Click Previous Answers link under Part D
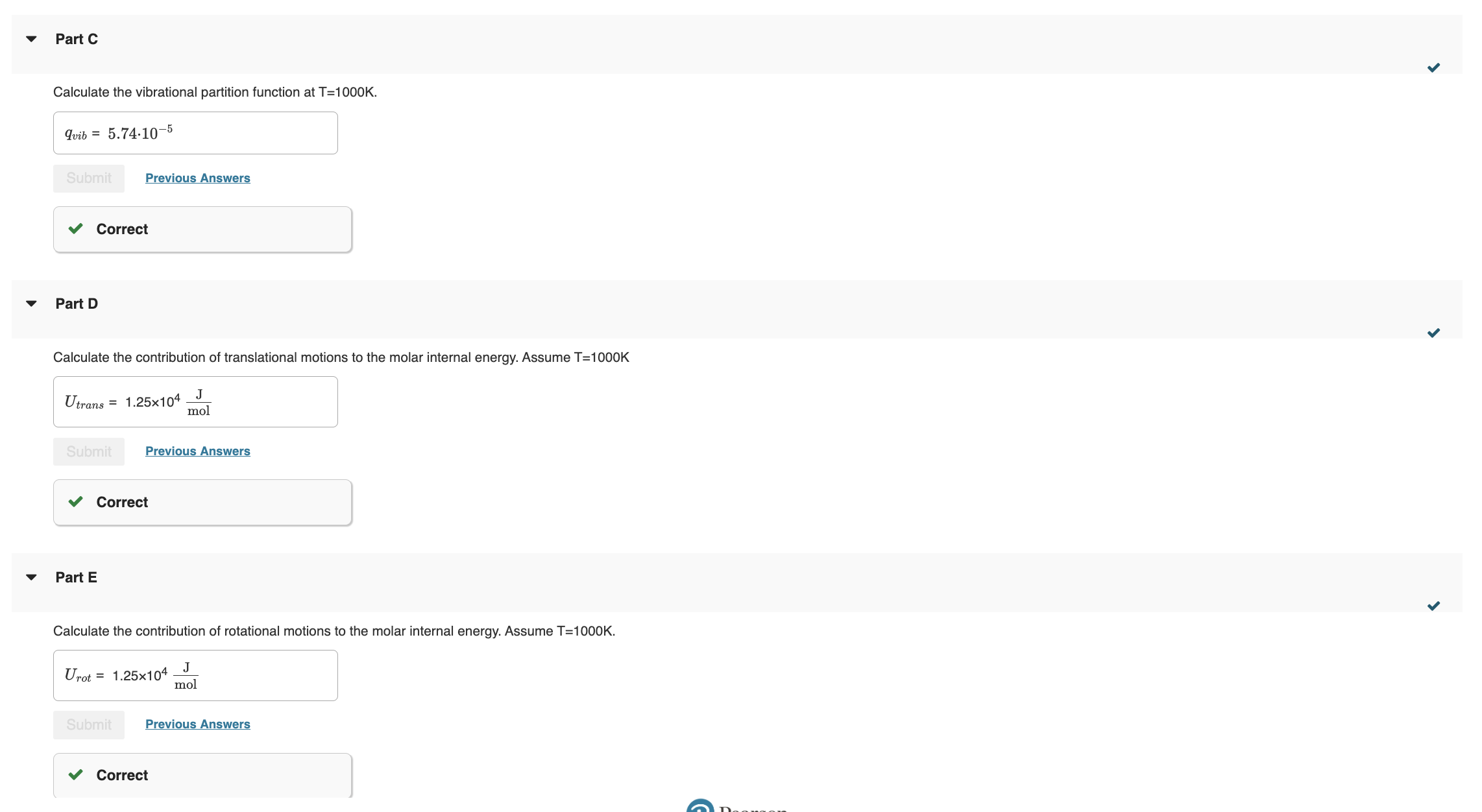1482x812 pixels. [197, 451]
